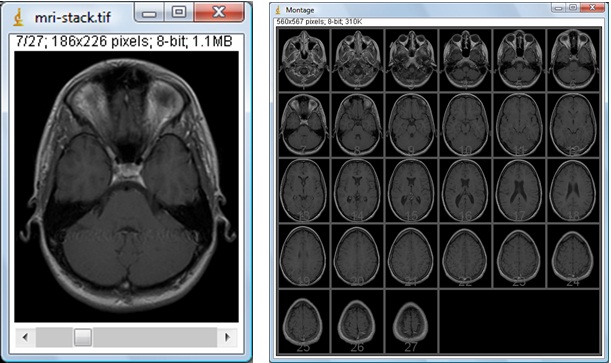Close the Montage window
This screenshot has width=611, height=363.
point(592,8)
